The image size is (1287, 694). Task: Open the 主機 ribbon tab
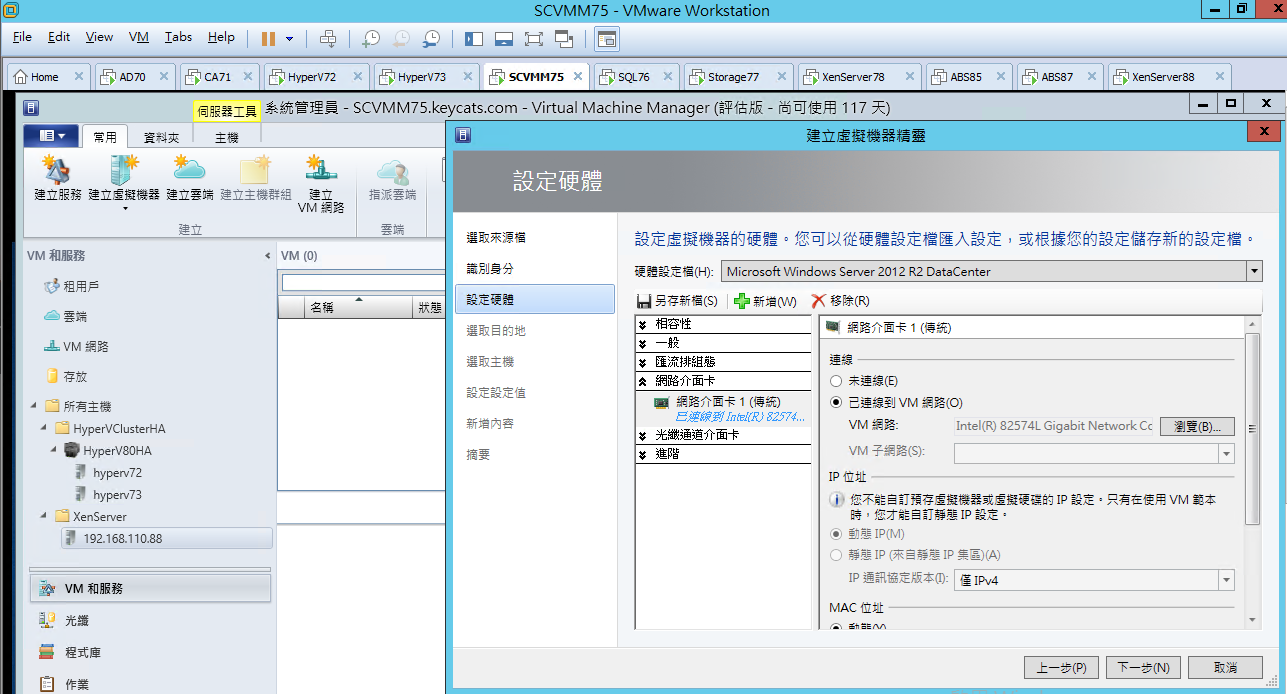(226, 137)
